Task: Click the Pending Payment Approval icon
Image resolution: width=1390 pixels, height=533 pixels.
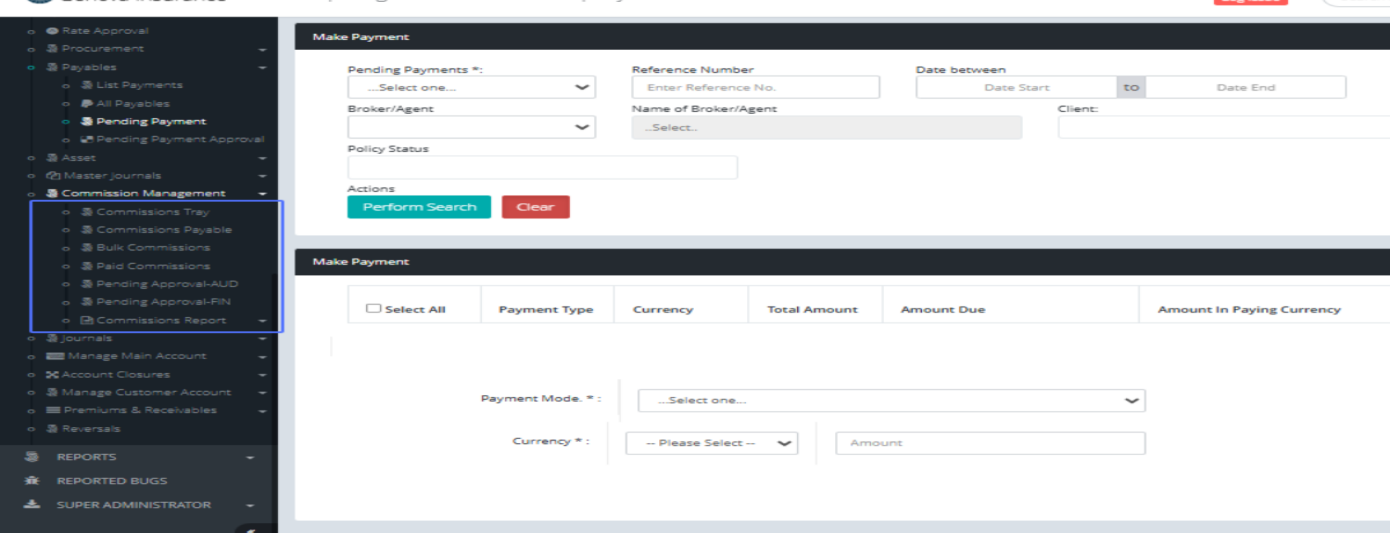Action: click(x=86, y=140)
